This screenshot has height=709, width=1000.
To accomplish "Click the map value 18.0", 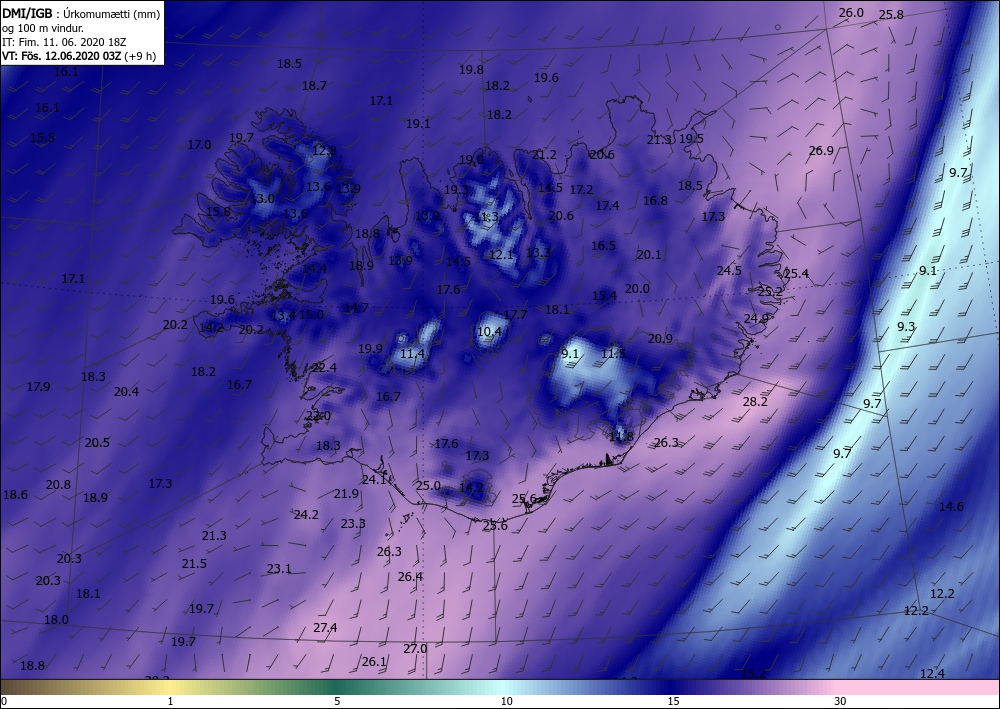I will tap(56, 620).
